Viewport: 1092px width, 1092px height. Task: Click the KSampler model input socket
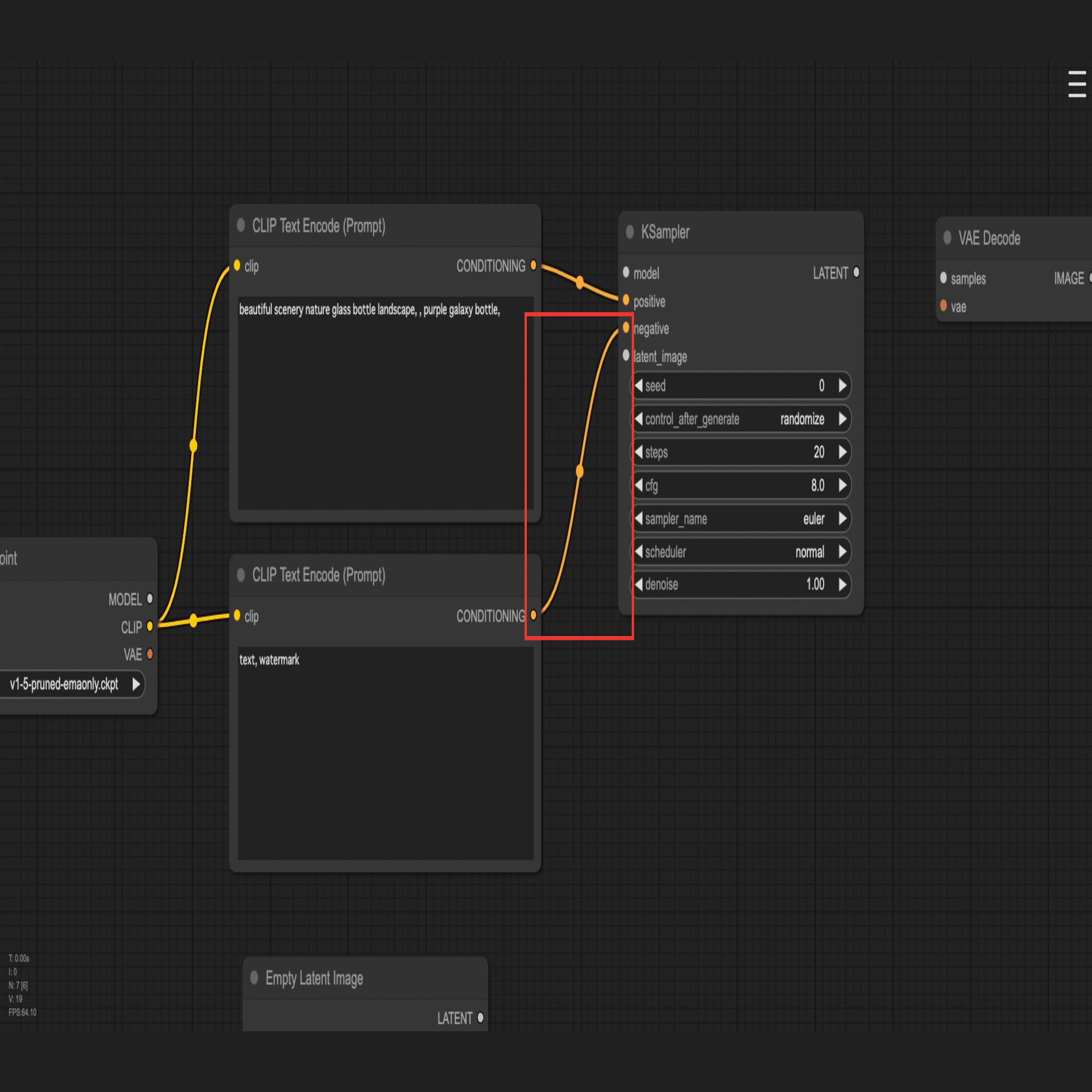626,272
